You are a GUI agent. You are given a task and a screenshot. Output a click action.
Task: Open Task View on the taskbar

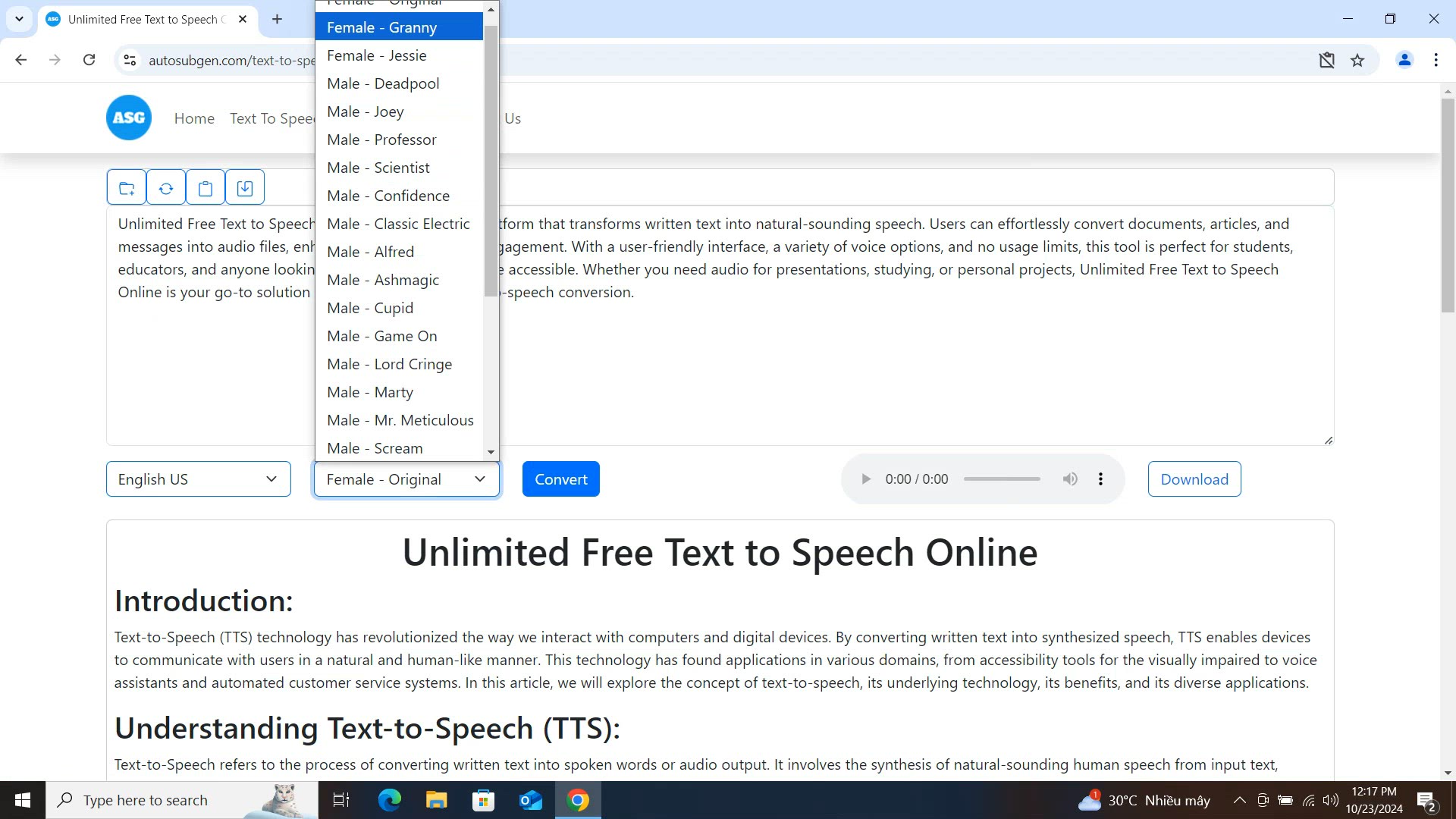(341, 800)
